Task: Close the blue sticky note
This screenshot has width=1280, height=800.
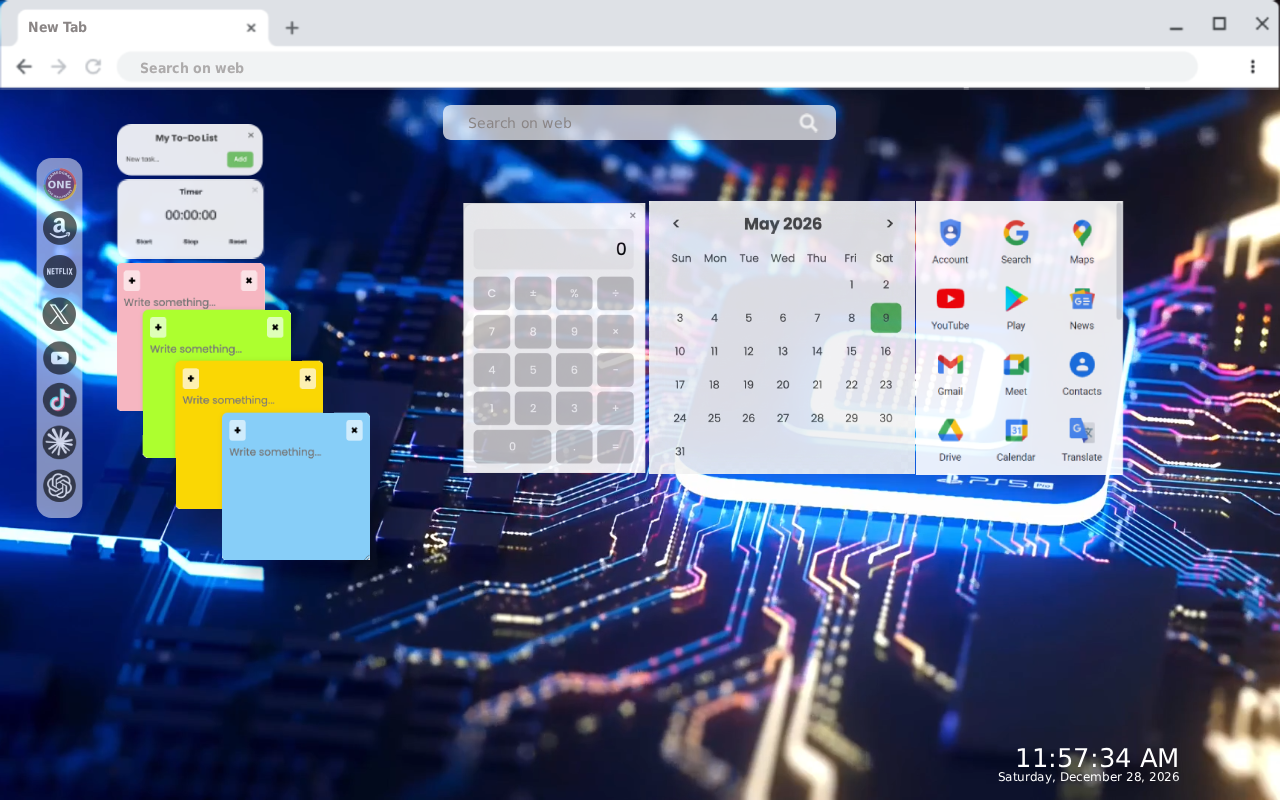Action: click(x=354, y=431)
